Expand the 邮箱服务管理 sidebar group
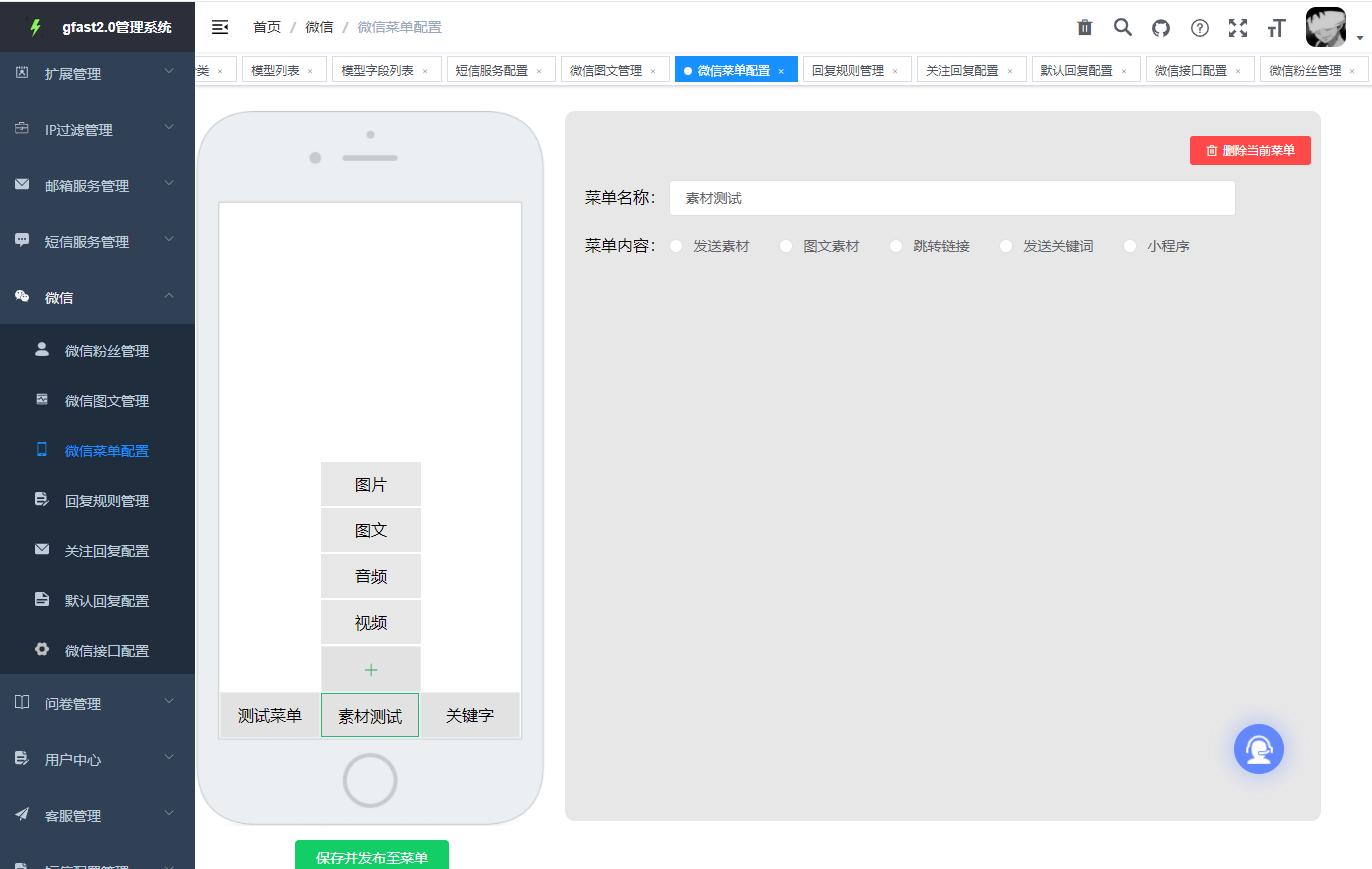The image size is (1372, 869). tap(97, 186)
